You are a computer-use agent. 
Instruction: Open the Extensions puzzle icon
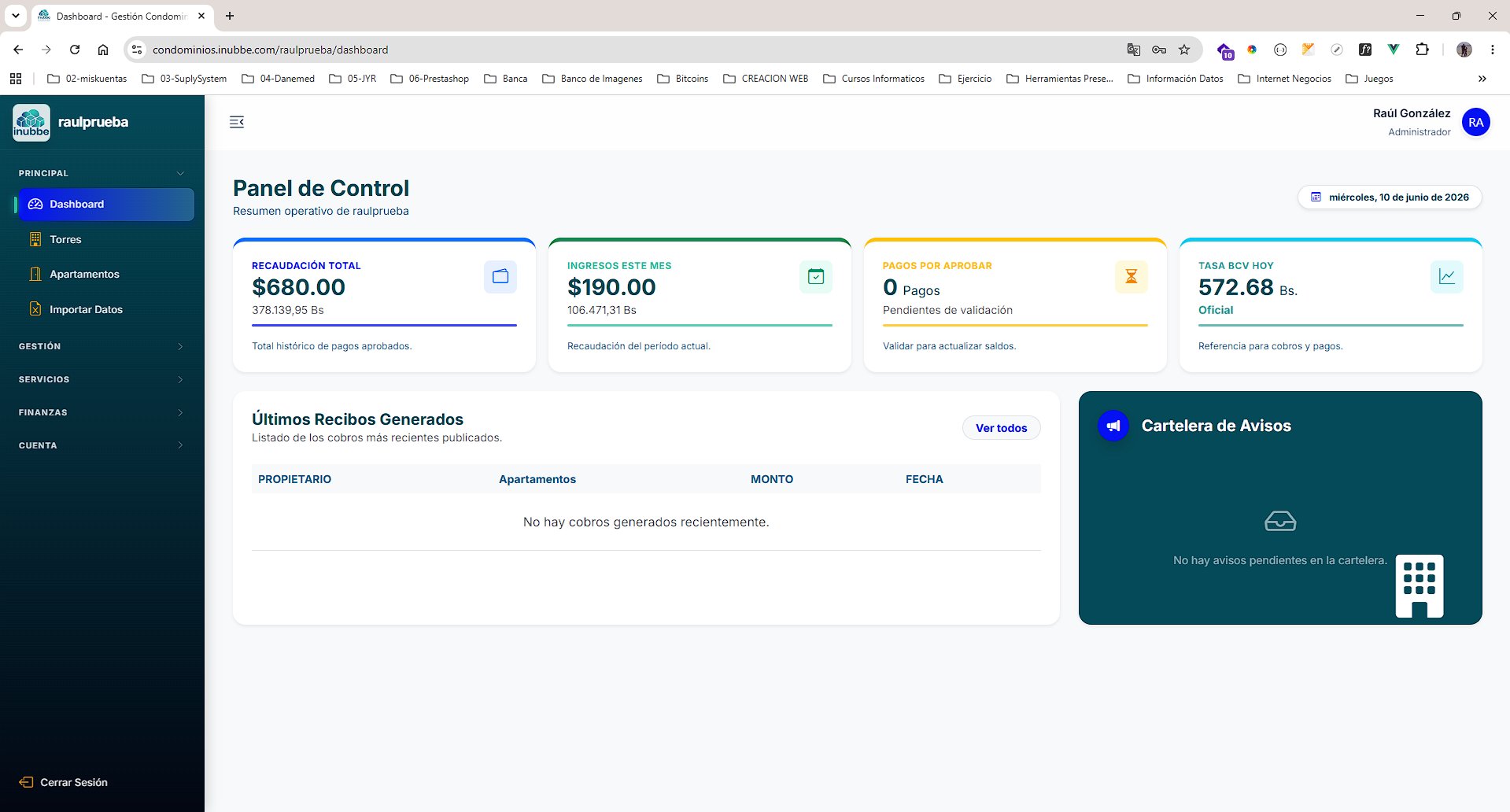click(x=1422, y=50)
